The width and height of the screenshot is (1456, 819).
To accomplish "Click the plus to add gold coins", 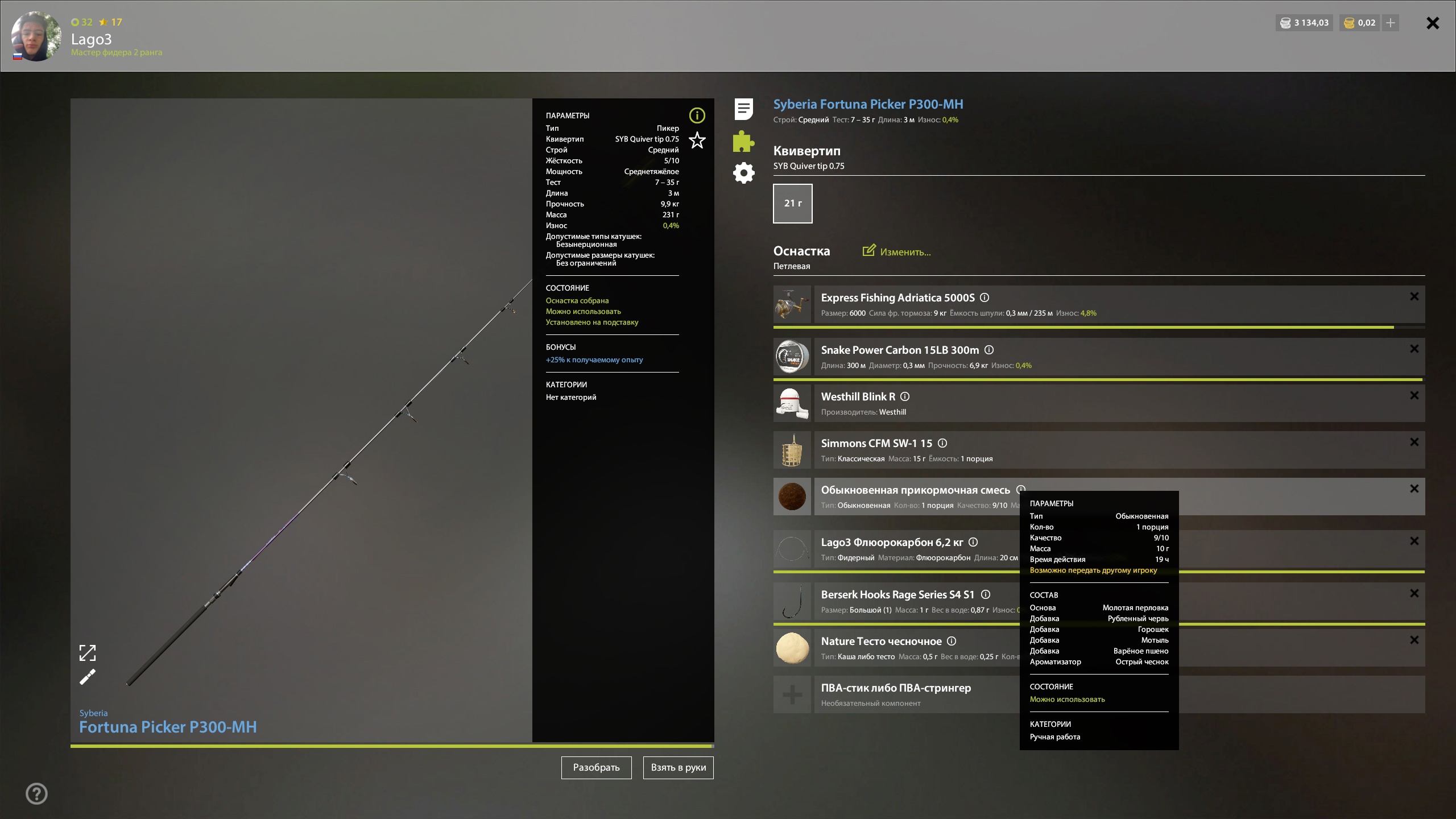I will point(1390,23).
